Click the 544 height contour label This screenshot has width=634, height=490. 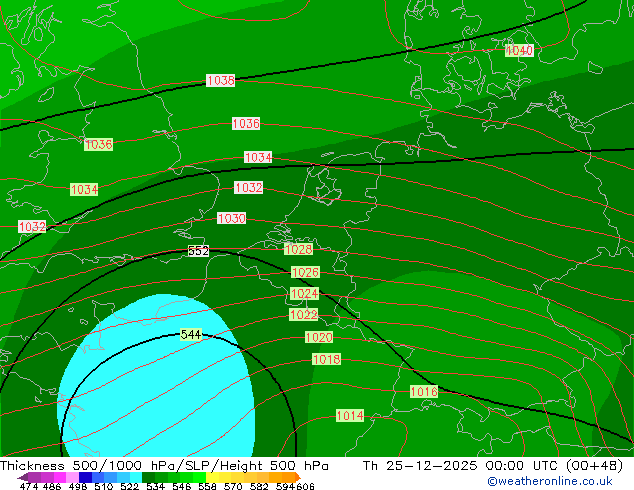pos(191,334)
